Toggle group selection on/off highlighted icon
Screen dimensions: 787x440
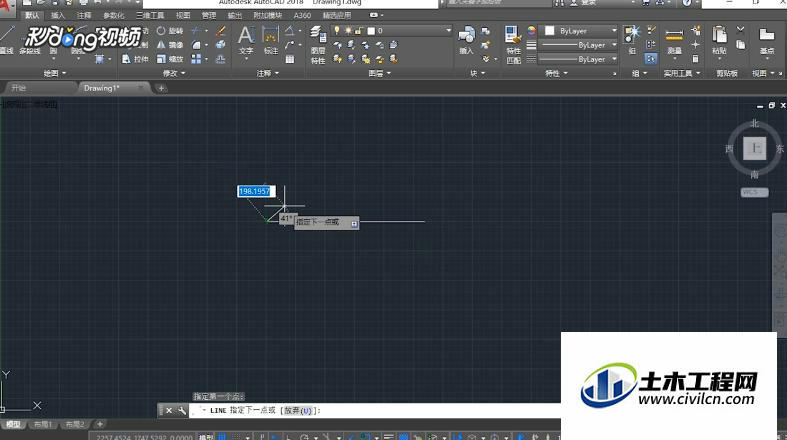point(650,59)
